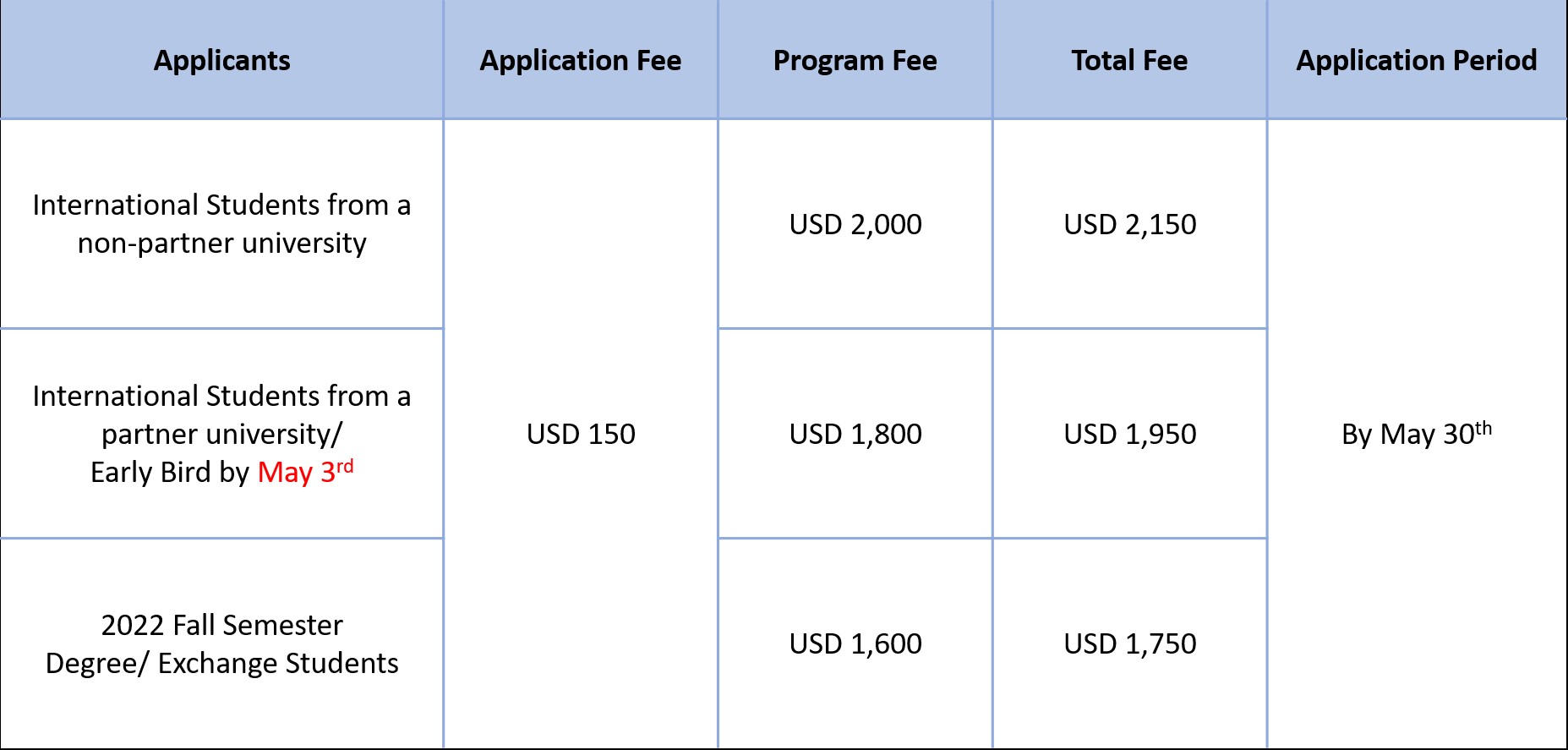Click the red May 3rd text
The image size is (1568, 750).
point(305,471)
